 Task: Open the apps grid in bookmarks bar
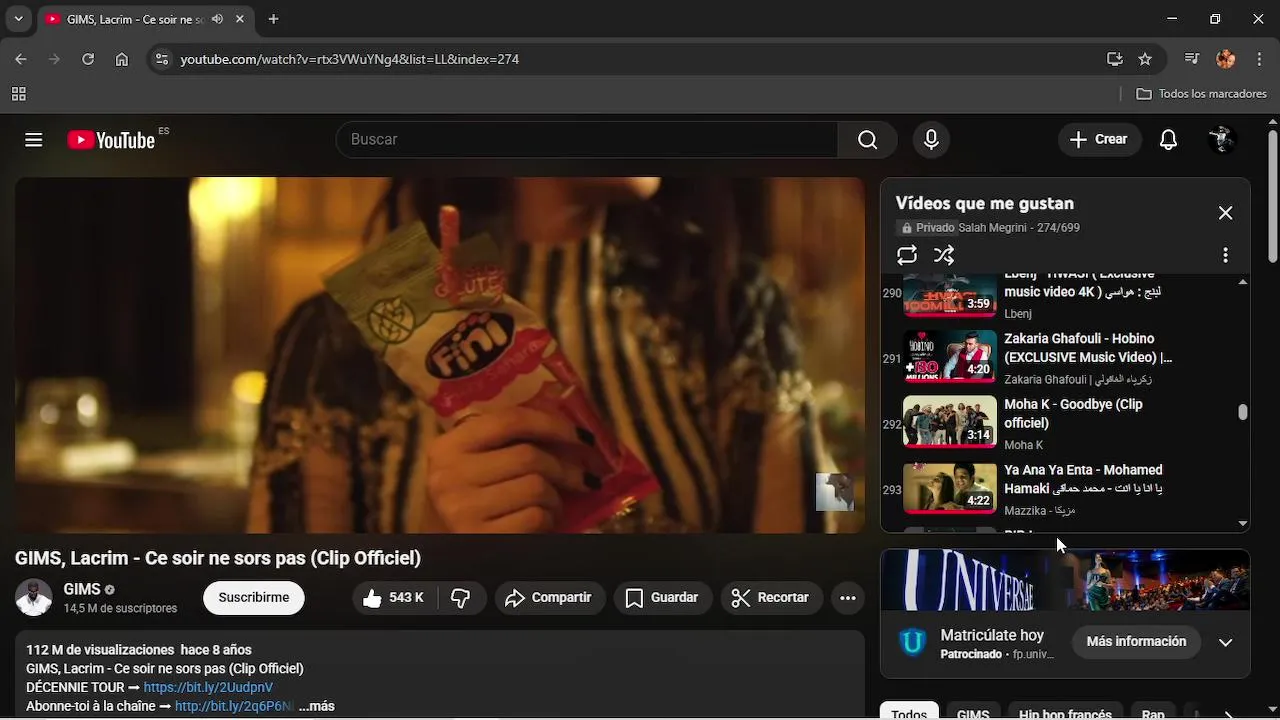pos(18,94)
